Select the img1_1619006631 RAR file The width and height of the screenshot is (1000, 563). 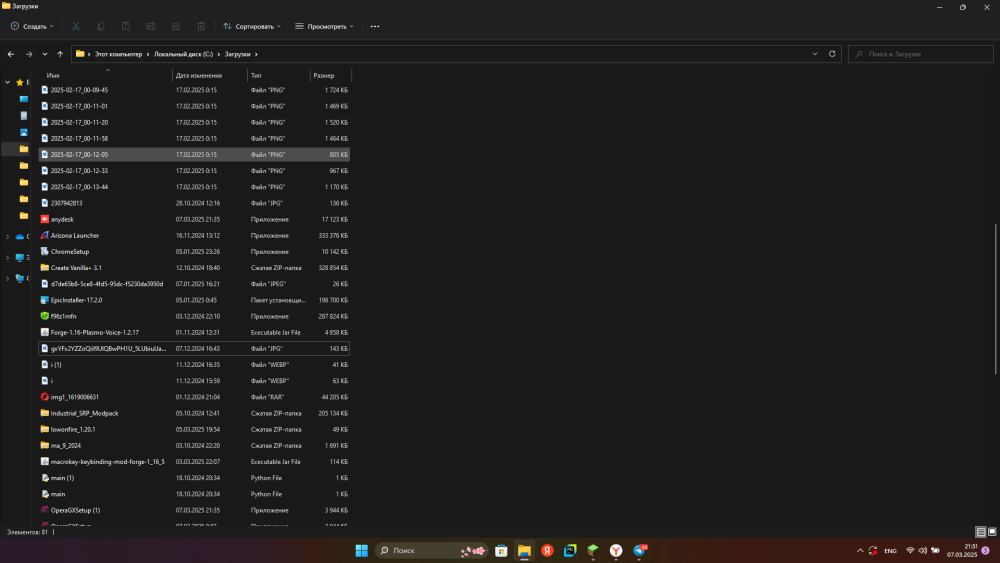click(x=194, y=397)
